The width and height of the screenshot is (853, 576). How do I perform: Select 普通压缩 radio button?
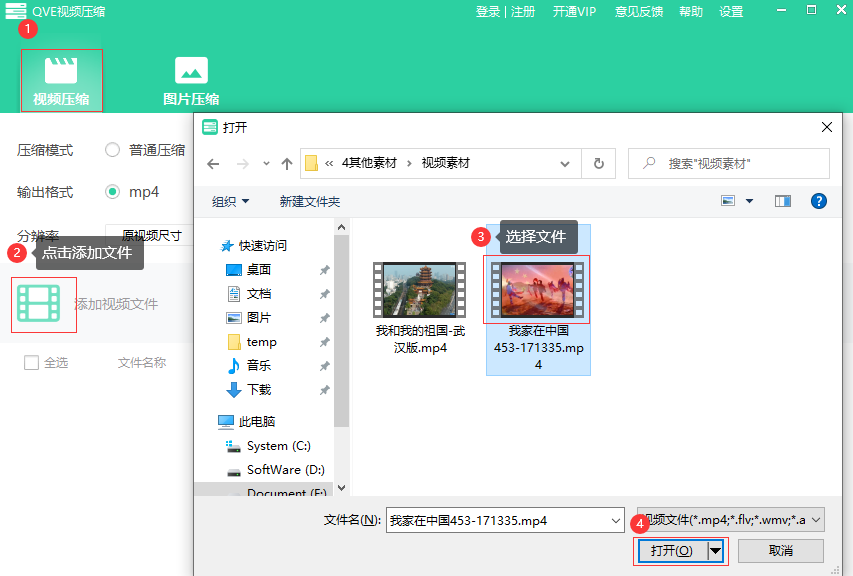point(113,150)
